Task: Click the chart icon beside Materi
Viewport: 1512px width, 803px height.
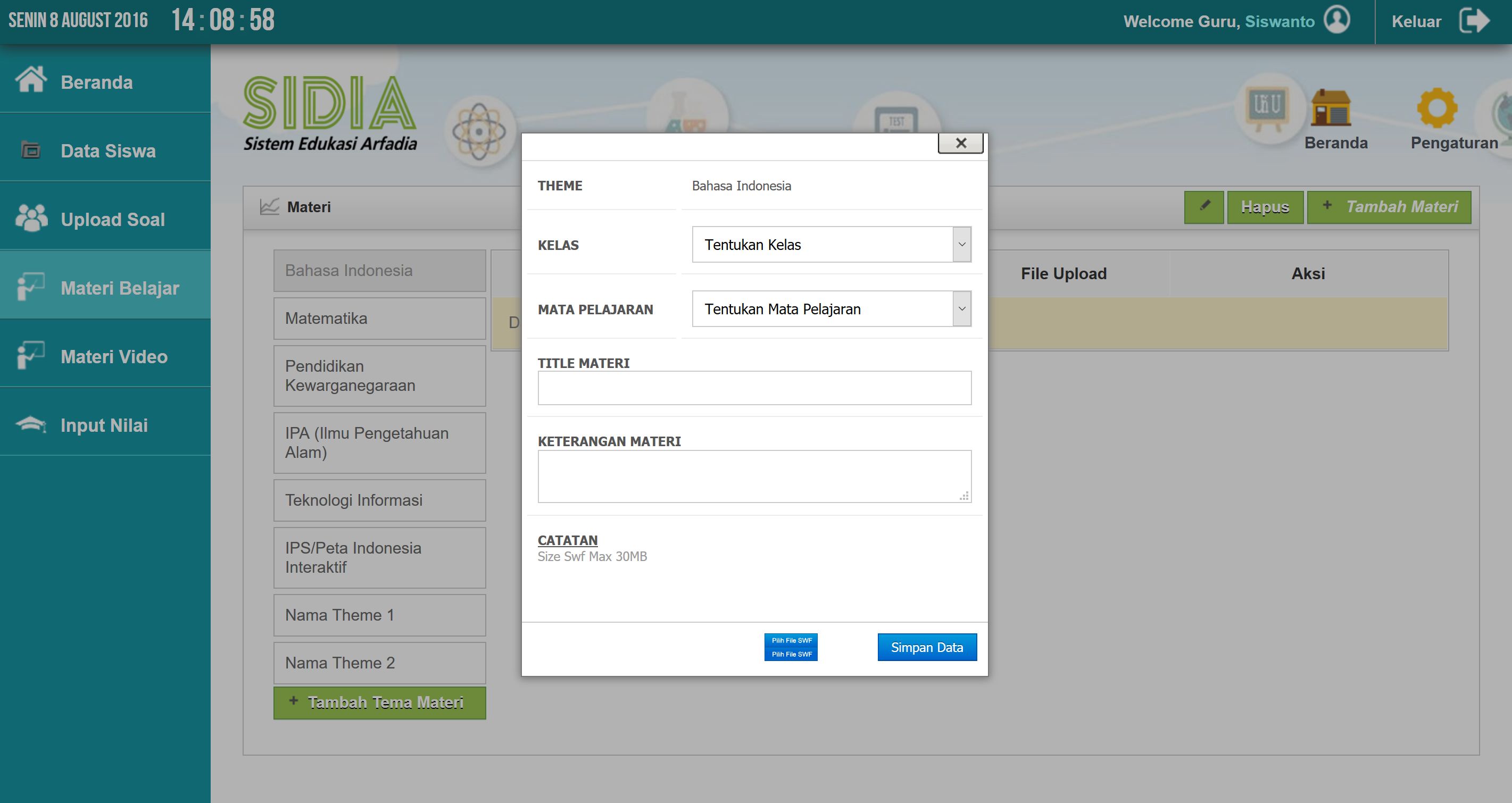Action: click(x=269, y=206)
